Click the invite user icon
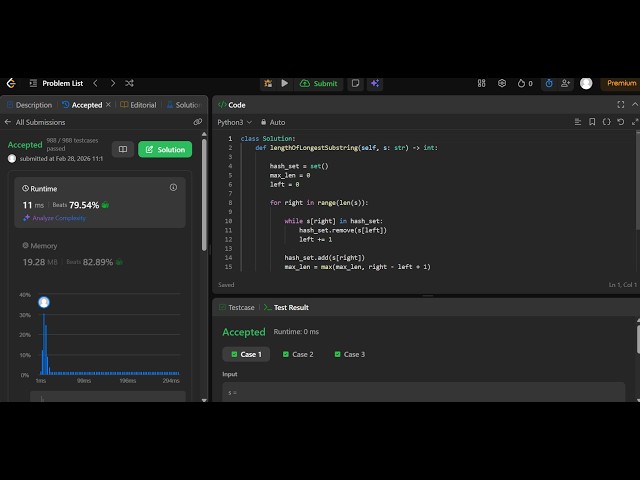Screen dimensions: 640x480 [565, 83]
